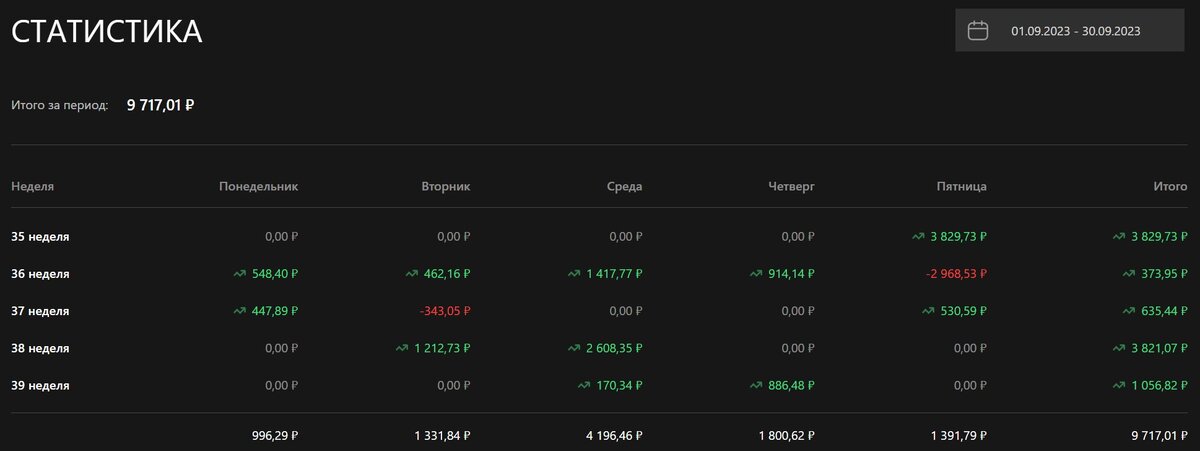1200x451 pixels.
Task: Click the trend arrow next to 170,34 ₽
Action: 585,385
